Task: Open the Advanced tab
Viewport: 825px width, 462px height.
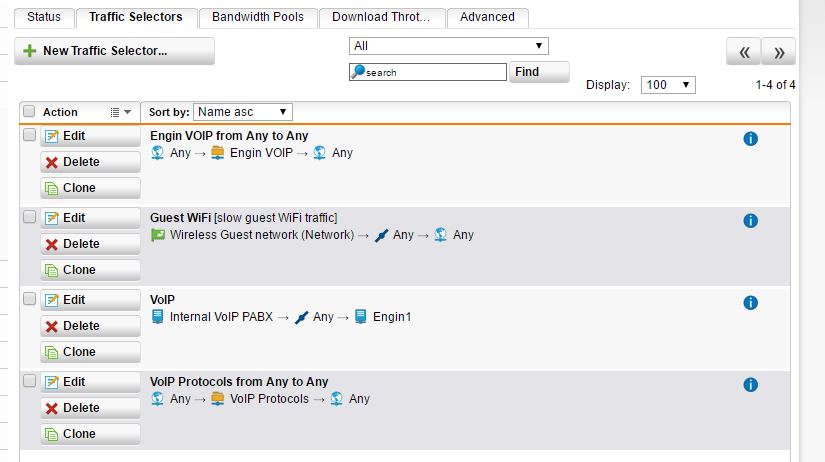Action: (487, 17)
